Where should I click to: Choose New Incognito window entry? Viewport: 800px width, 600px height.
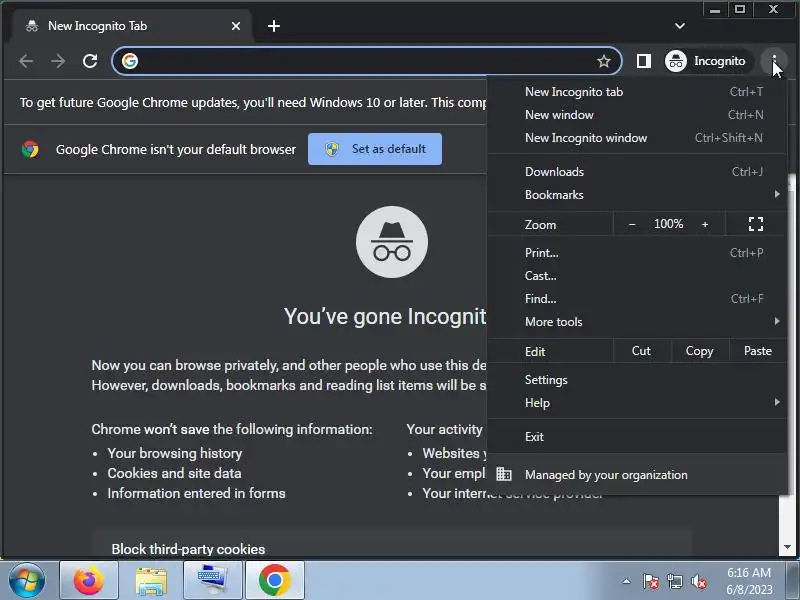click(x=637, y=138)
